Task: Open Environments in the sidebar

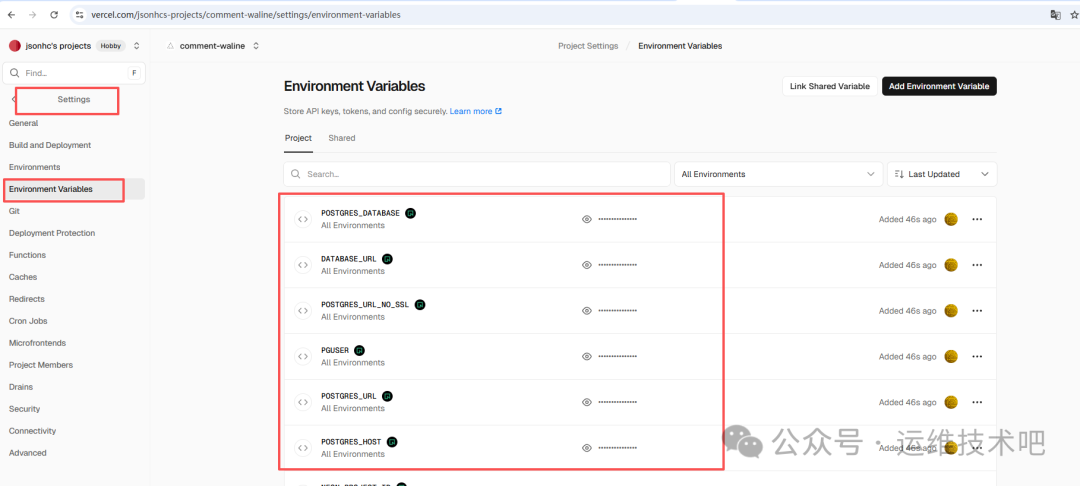Action: [x=34, y=167]
